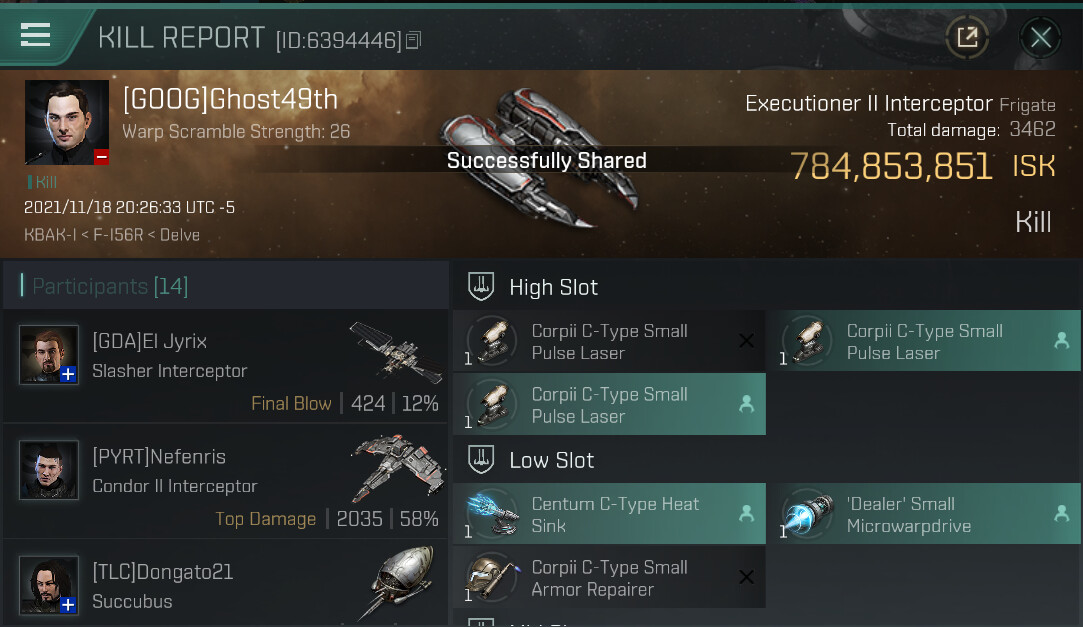Close the kill report window

coord(1040,37)
